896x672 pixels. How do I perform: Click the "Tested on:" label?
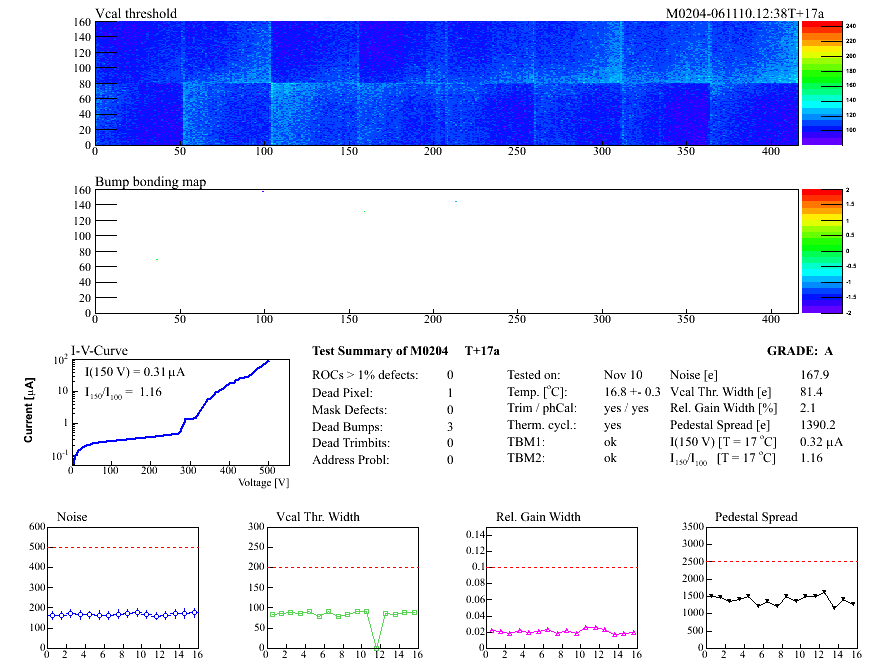[x=534, y=375]
